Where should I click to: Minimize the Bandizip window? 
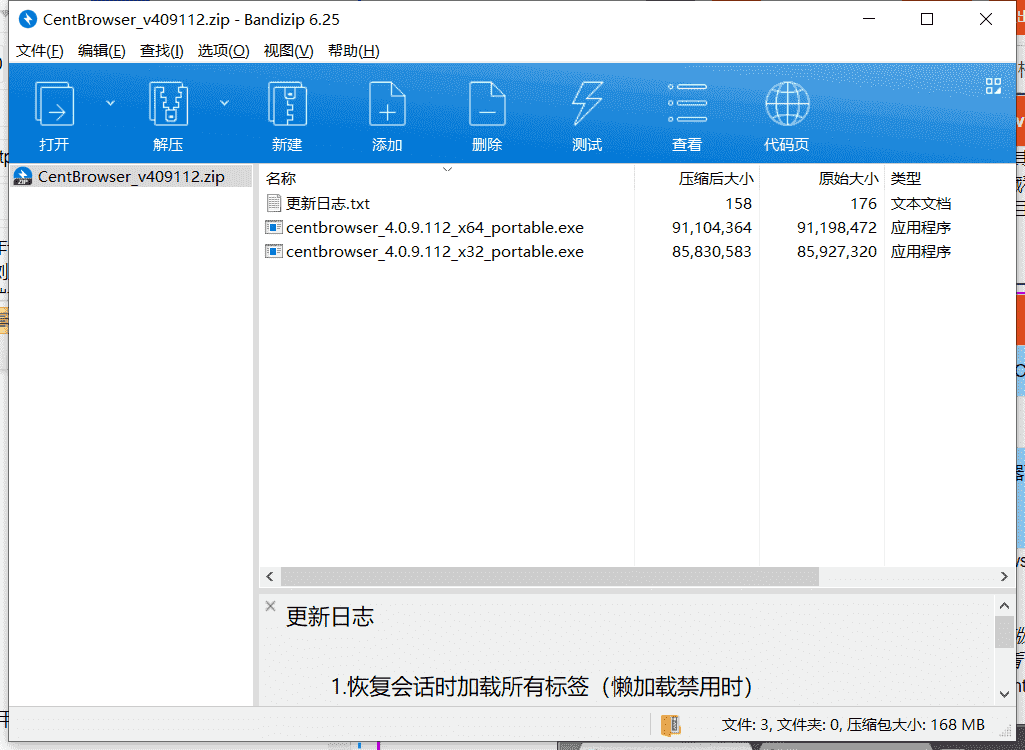pyautogui.click(x=869, y=19)
